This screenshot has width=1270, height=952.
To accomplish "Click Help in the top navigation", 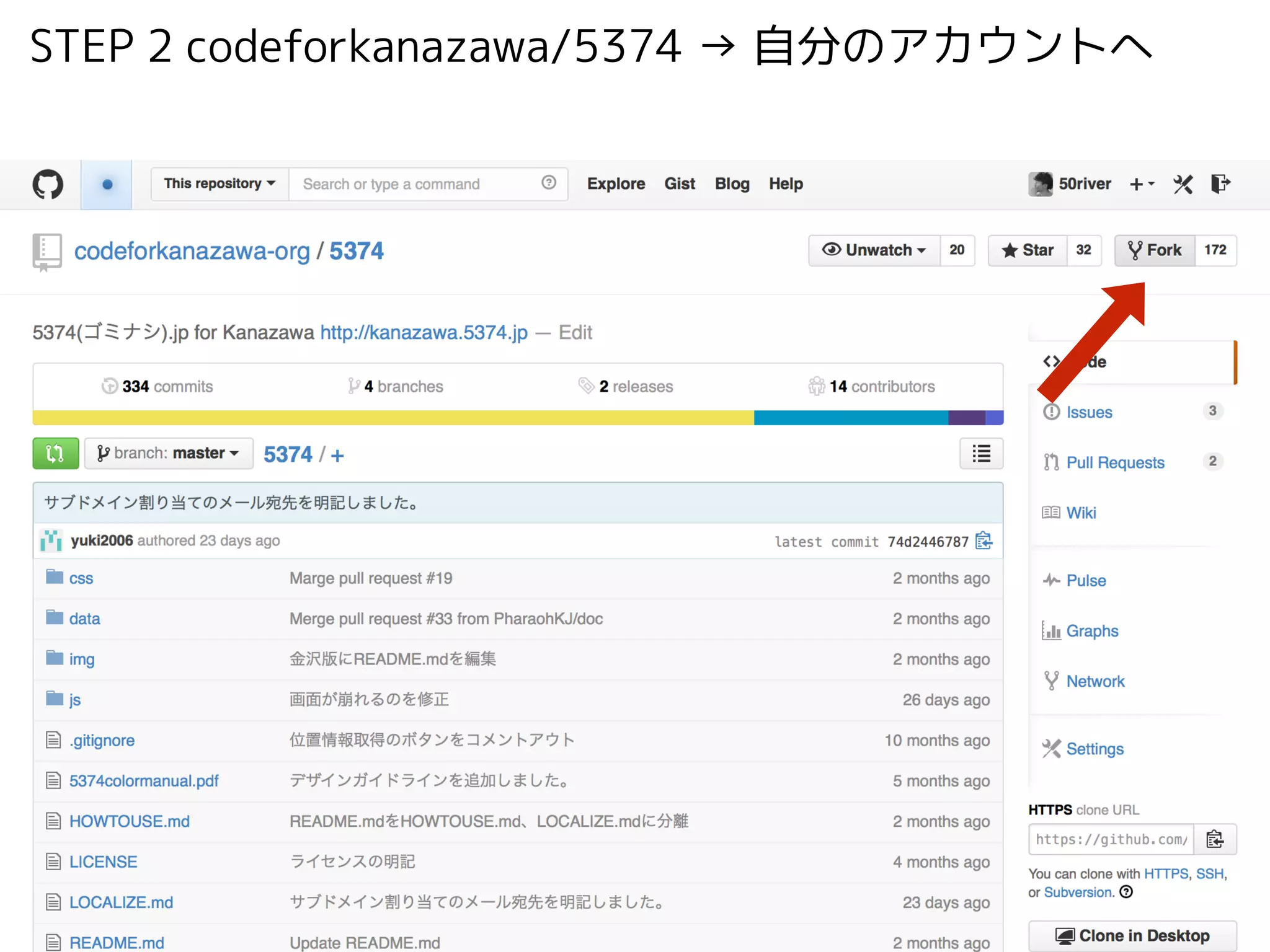I will (x=786, y=184).
